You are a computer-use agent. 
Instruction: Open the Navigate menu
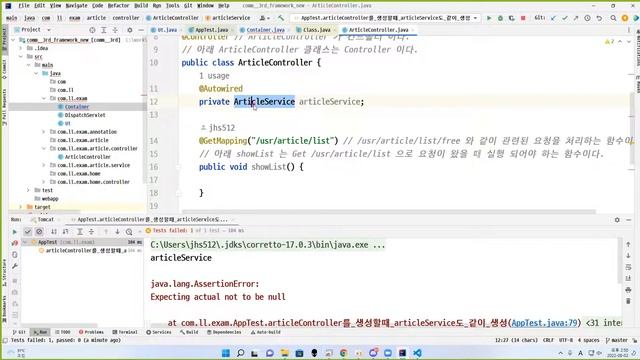coord(76,6)
